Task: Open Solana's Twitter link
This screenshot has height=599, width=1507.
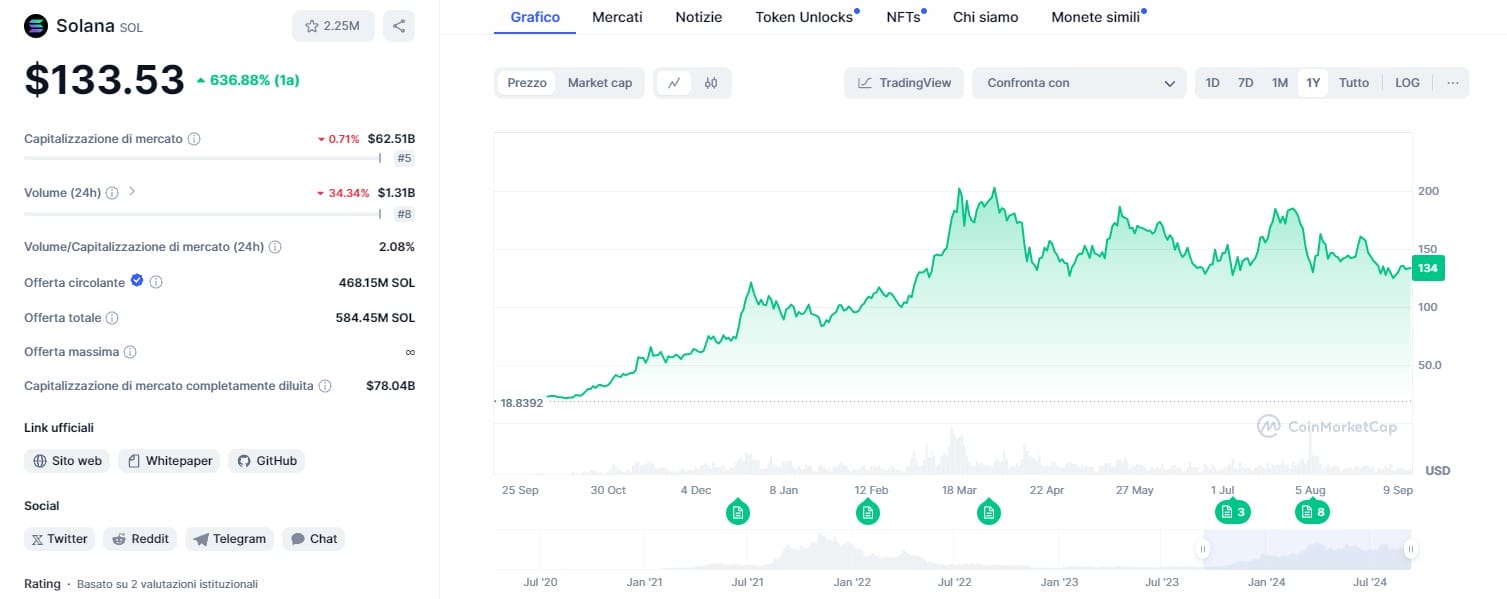Action: click(59, 539)
